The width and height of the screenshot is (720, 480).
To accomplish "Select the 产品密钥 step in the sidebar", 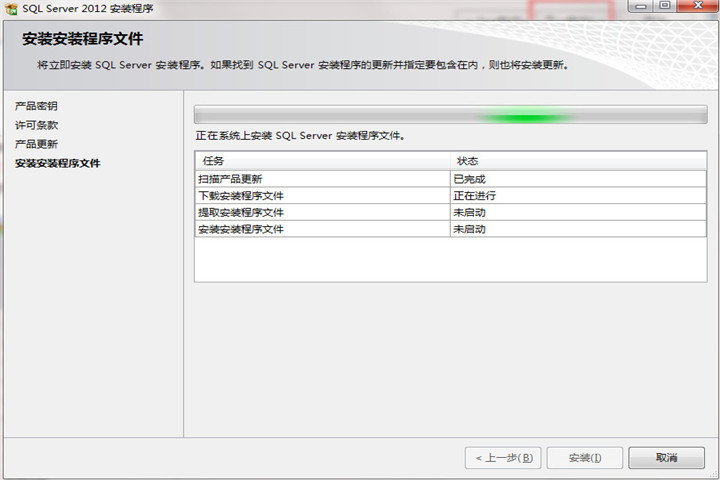I will coord(36,106).
